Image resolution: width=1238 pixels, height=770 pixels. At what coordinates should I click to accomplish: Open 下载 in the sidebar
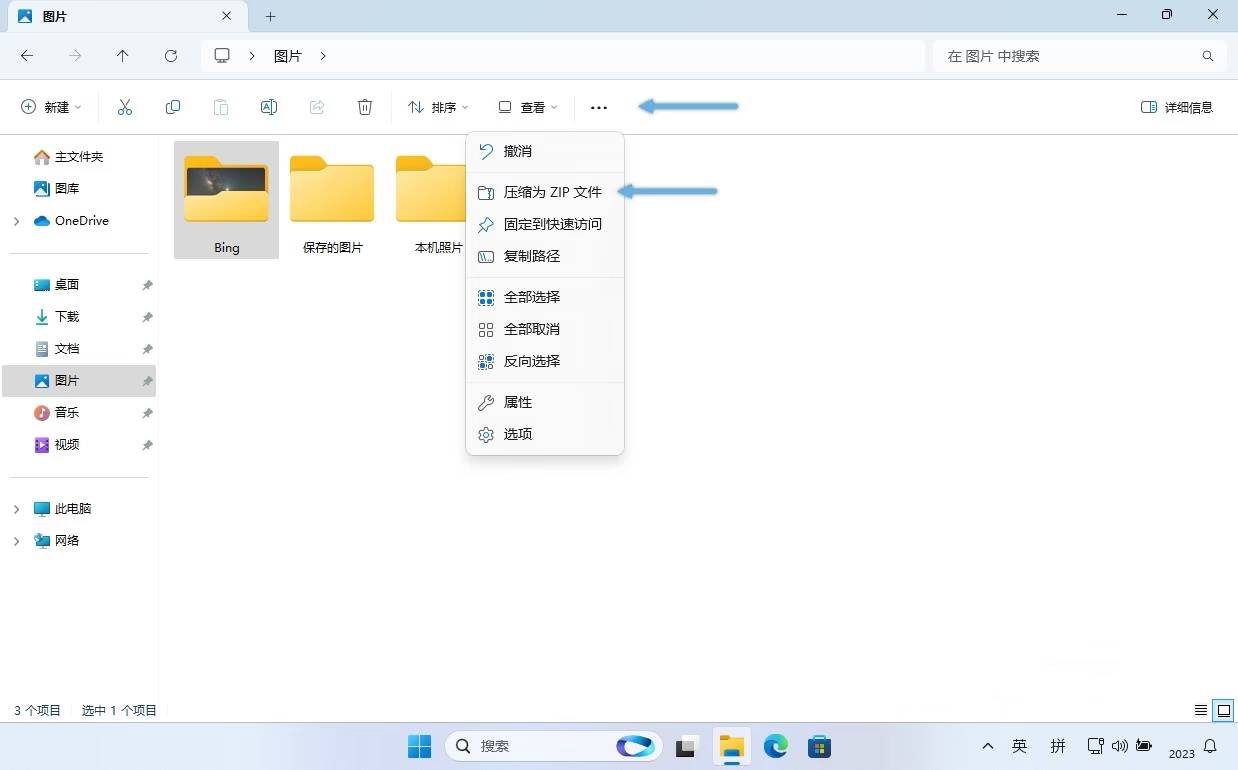tap(66, 317)
